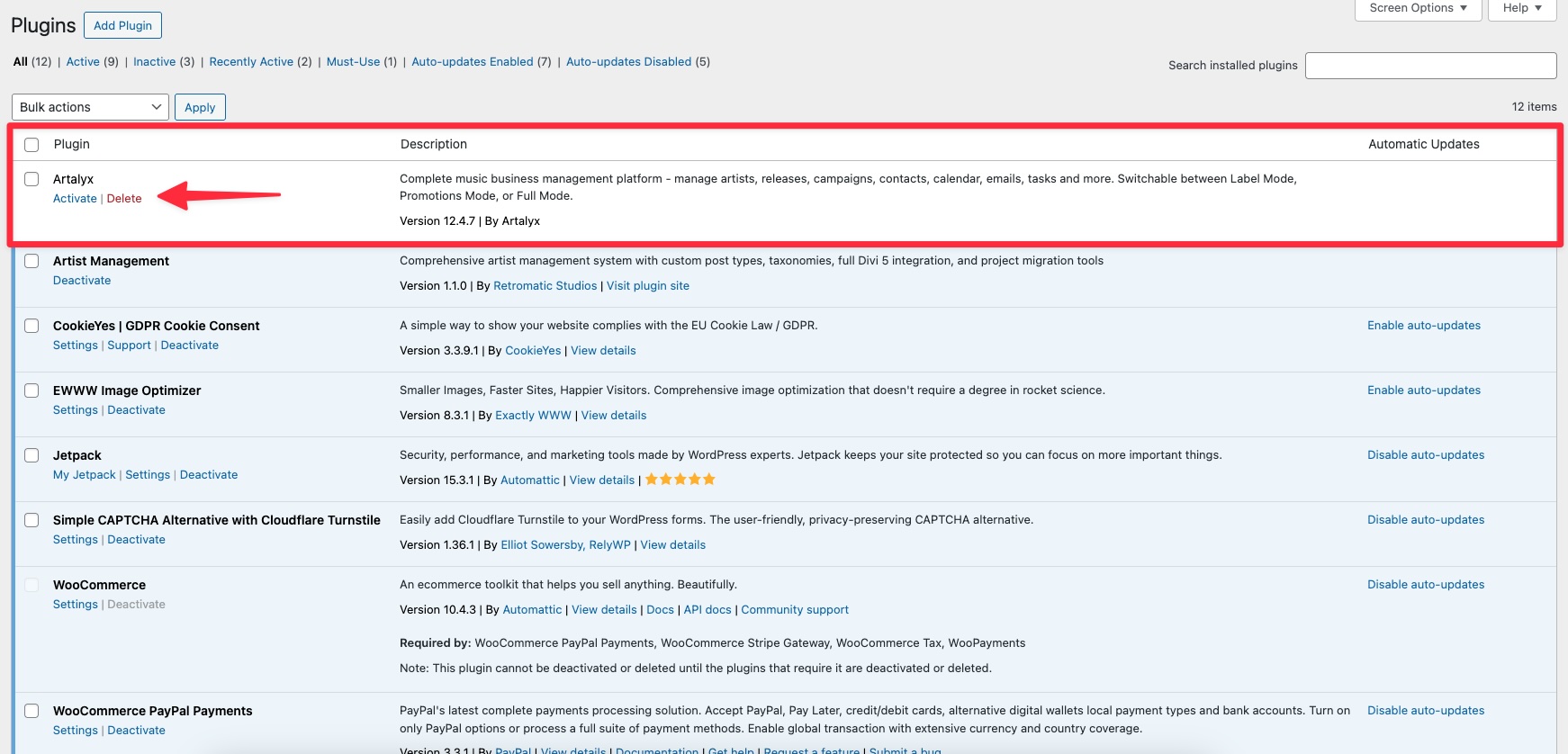The width and height of the screenshot is (1568, 754).
Task: View details for Simple CAPTCHA Alternative
Action: coord(673,545)
